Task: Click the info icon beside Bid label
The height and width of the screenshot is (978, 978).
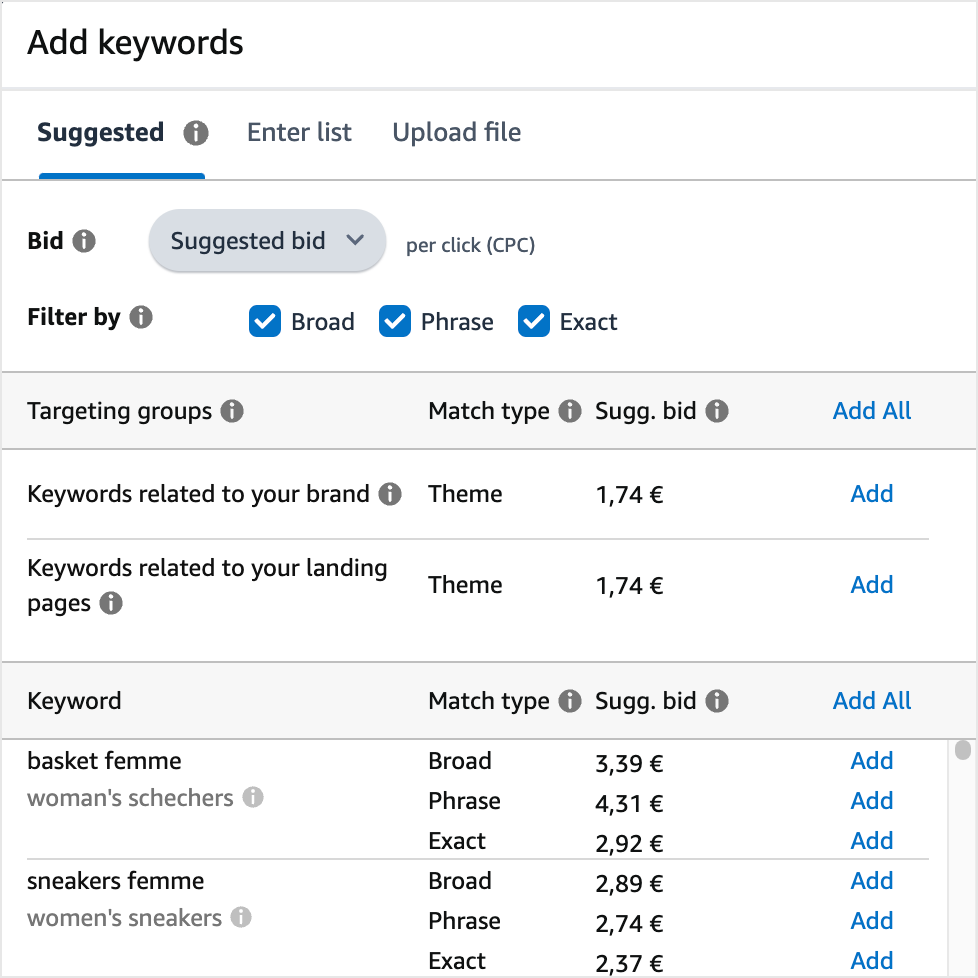Action: point(85,241)
